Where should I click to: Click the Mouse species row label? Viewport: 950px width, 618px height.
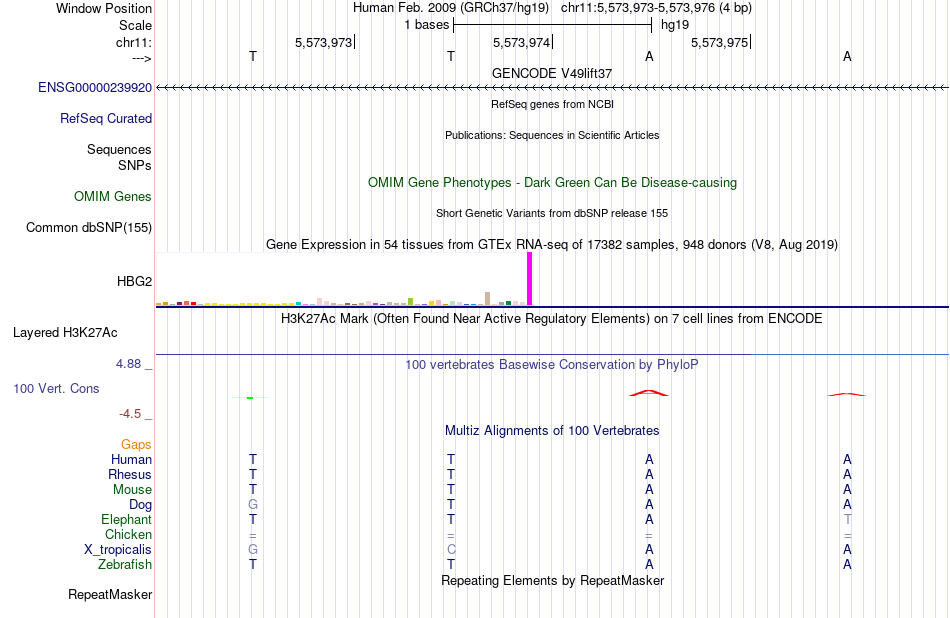[132, 490]
